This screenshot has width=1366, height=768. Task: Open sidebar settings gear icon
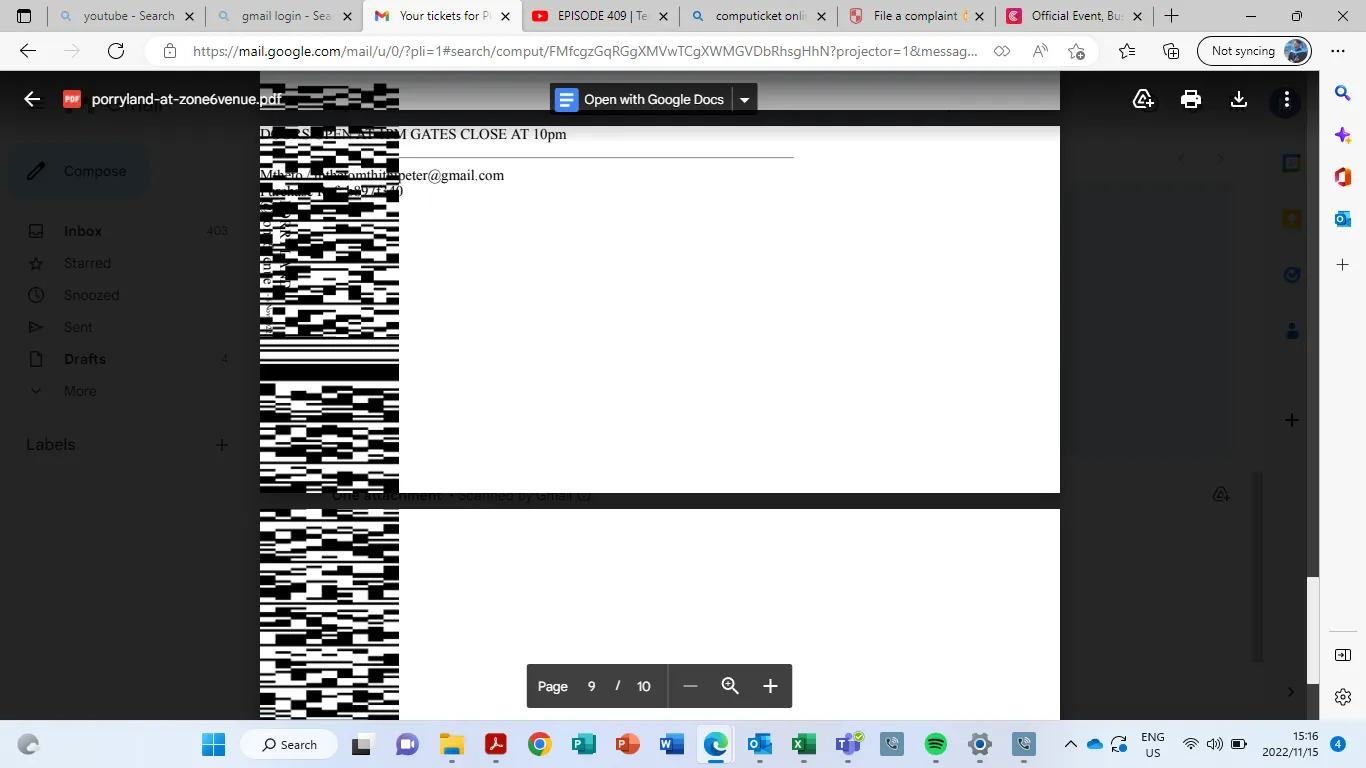coord(1343,697)
